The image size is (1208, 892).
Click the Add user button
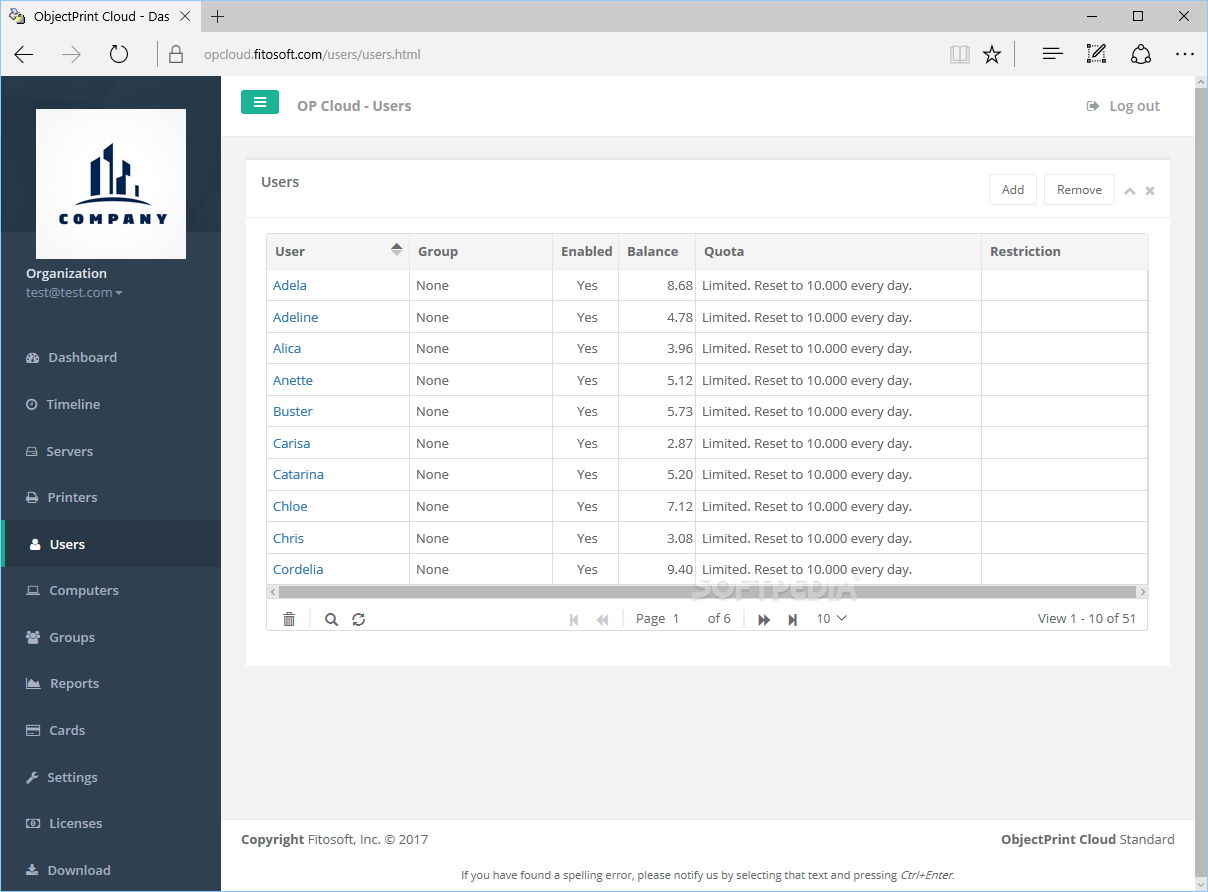[1013, 190]
